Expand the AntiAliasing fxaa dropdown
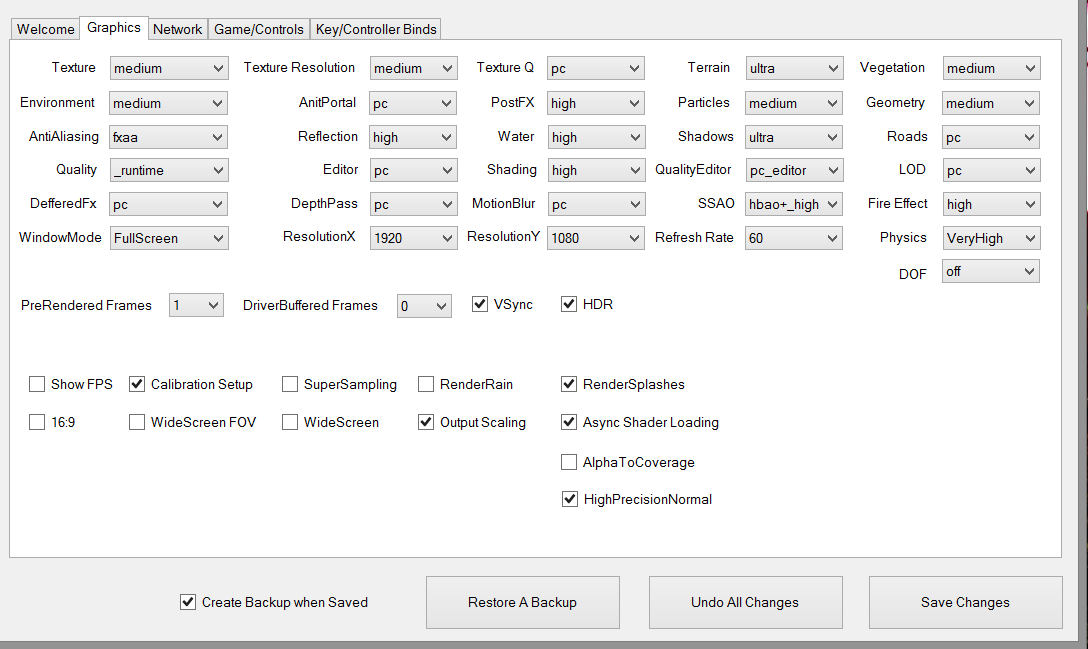Screen dimensions: 1088x649 [168, 137]
